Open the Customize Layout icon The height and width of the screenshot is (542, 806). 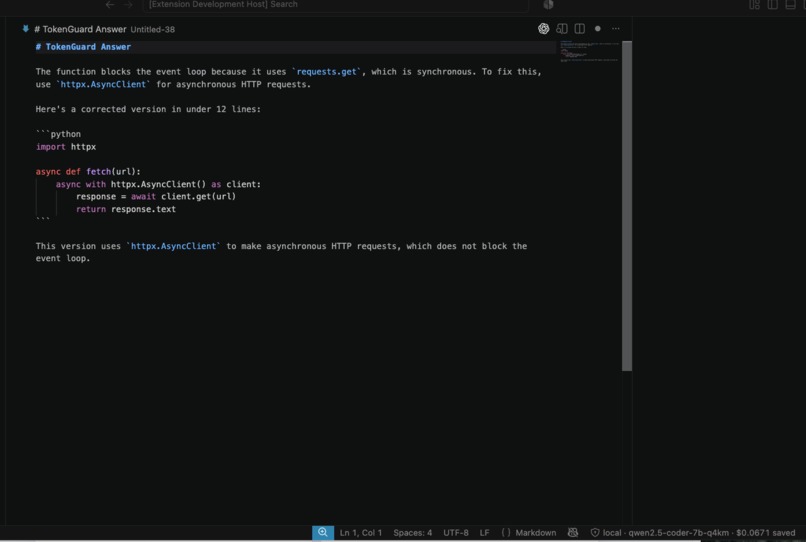(754, 5)
